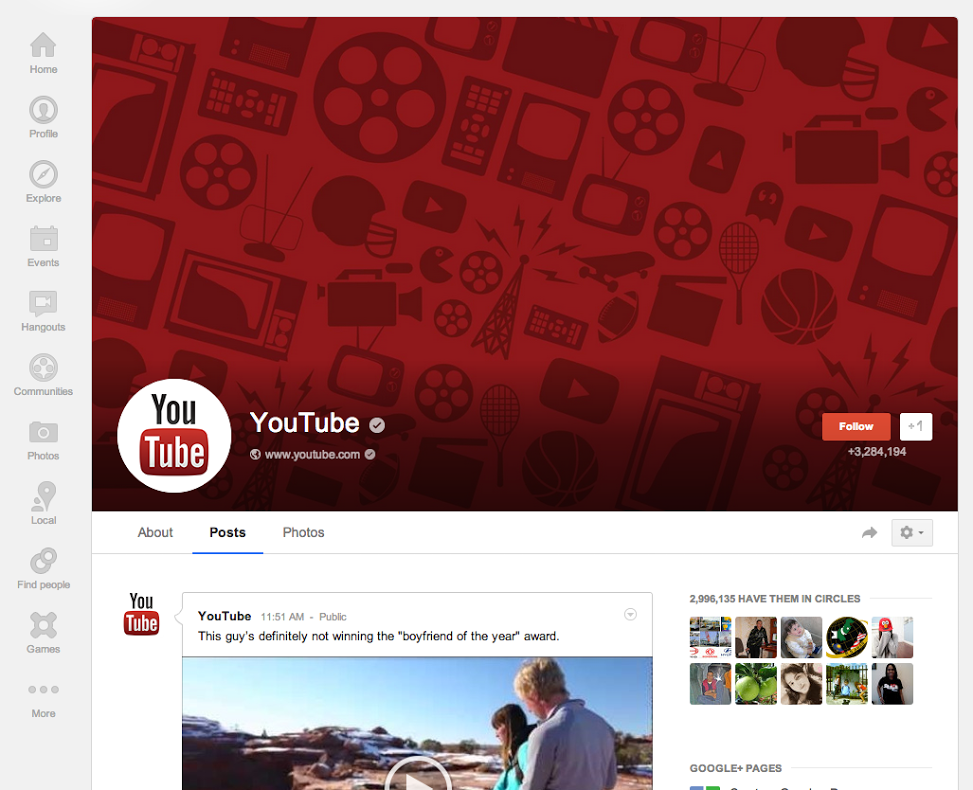Open the red hat circle member thumbnail
This screenshot has height=790, width=973.
892,637
